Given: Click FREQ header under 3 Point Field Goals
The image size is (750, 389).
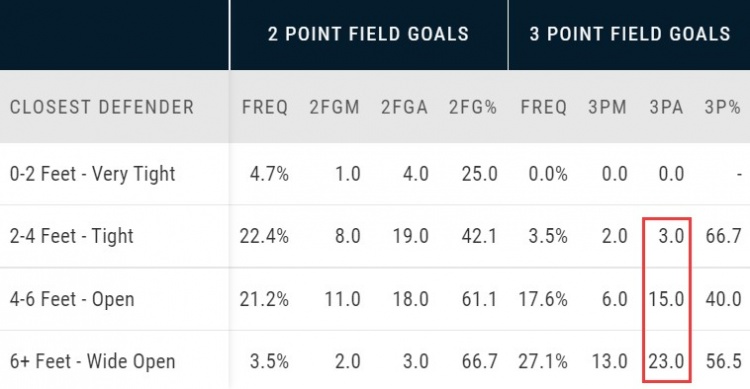Looking at the screenshot, I should [x=544, y=107].
